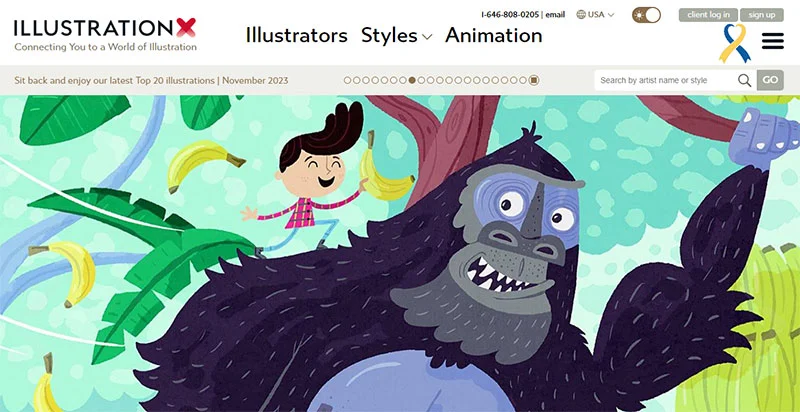This screenshot has height=412, width=800.
Task: Select the first slideshow dot
Action: coord(347,80)
